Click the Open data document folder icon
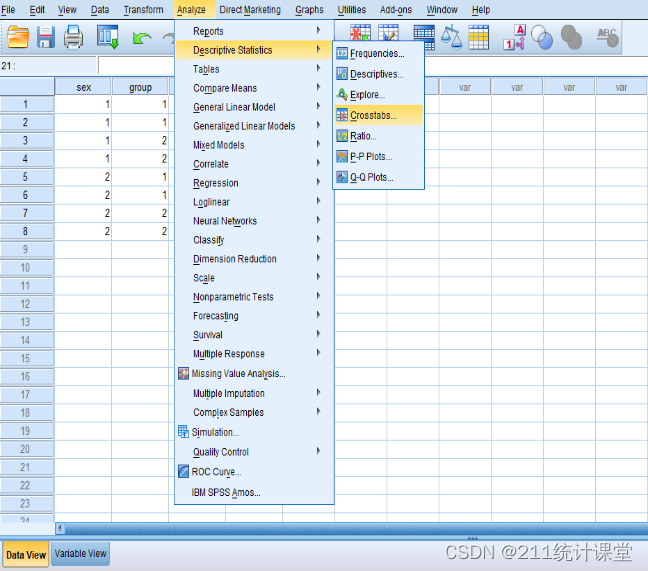Viewport: 648px width, 571px height. (x=18, y=37)
